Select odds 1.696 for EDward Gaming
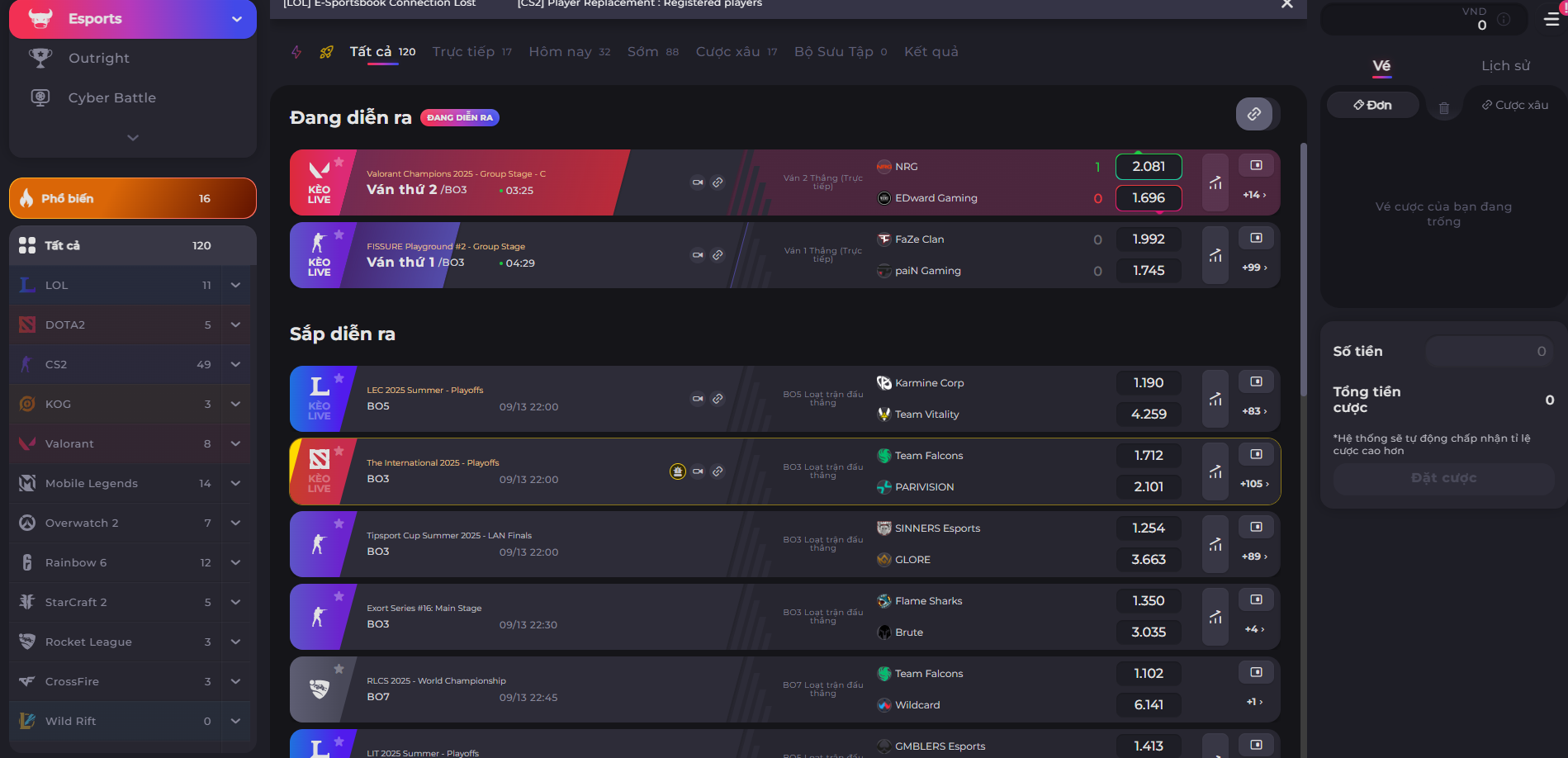This screenshot has height=758, width=1568. pos(1149,198)
